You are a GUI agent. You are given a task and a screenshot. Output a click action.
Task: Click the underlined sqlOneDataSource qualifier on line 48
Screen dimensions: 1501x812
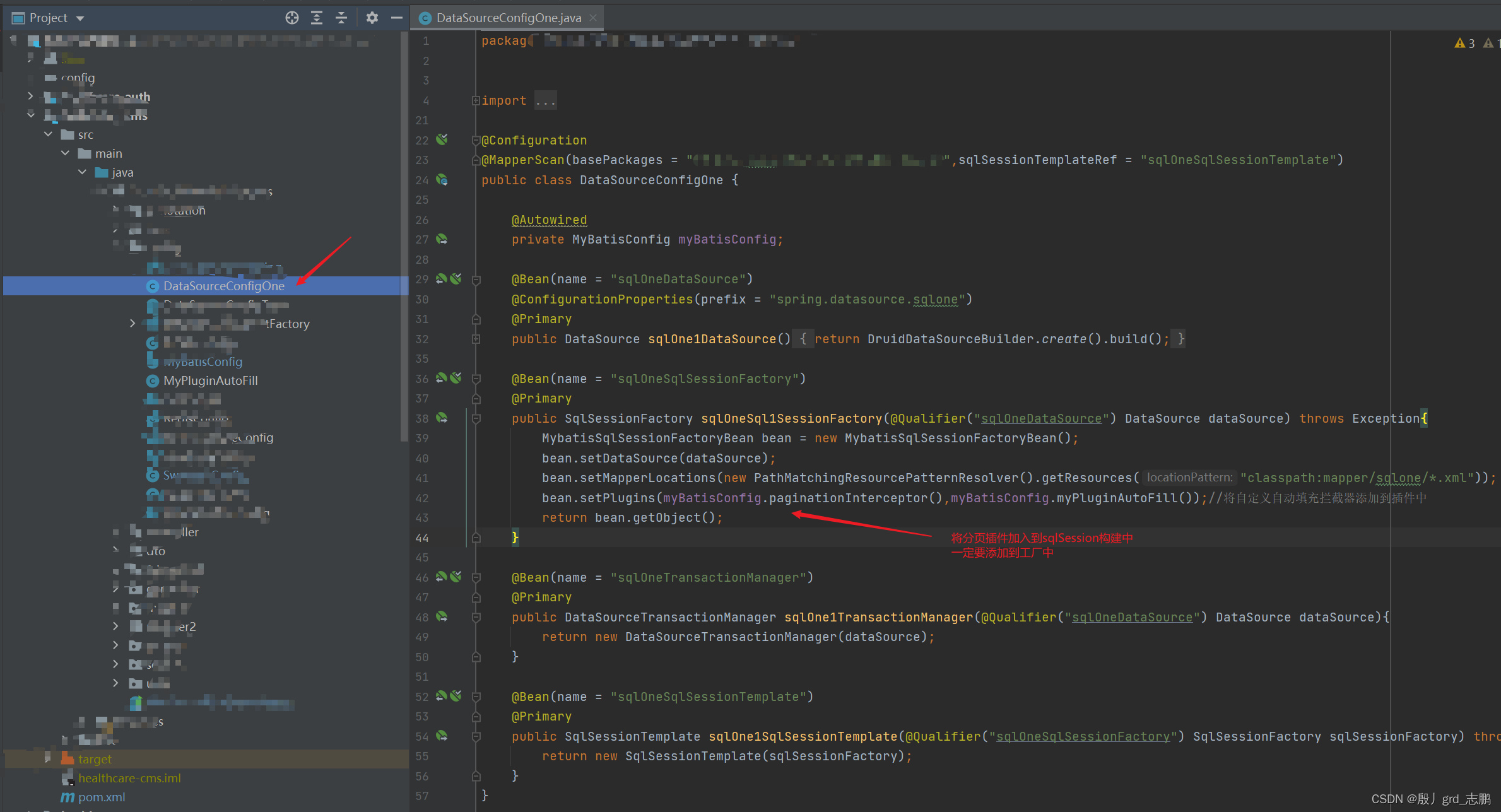coord(1132,617)
